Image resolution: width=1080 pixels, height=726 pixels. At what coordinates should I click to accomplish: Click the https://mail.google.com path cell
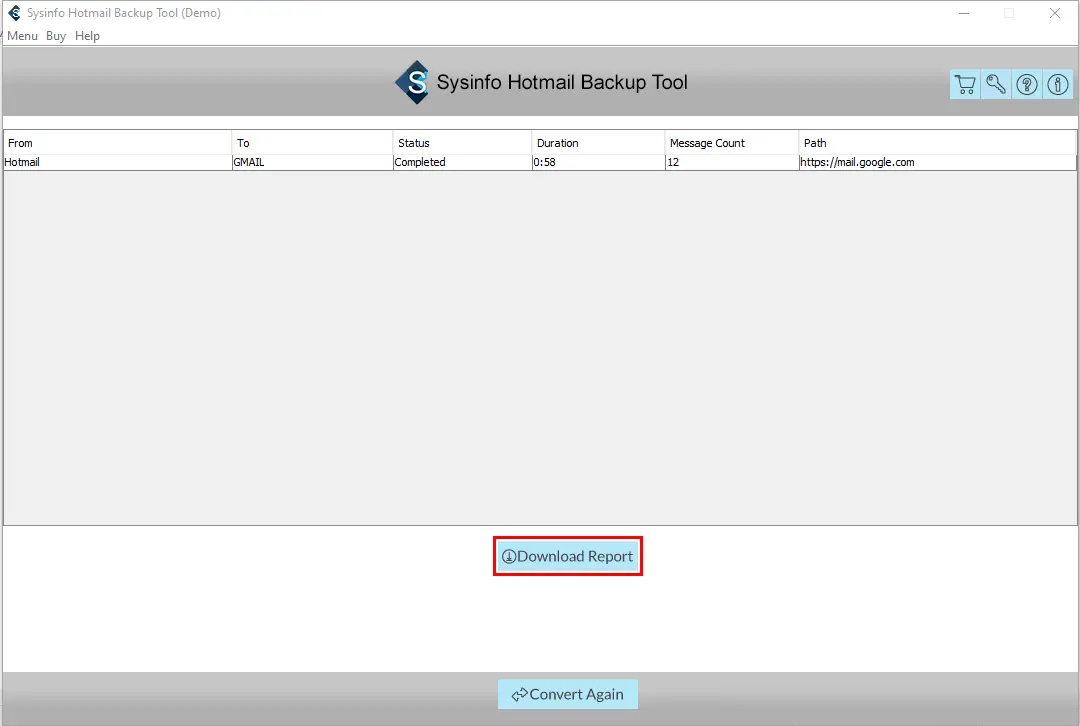point(937,163)
